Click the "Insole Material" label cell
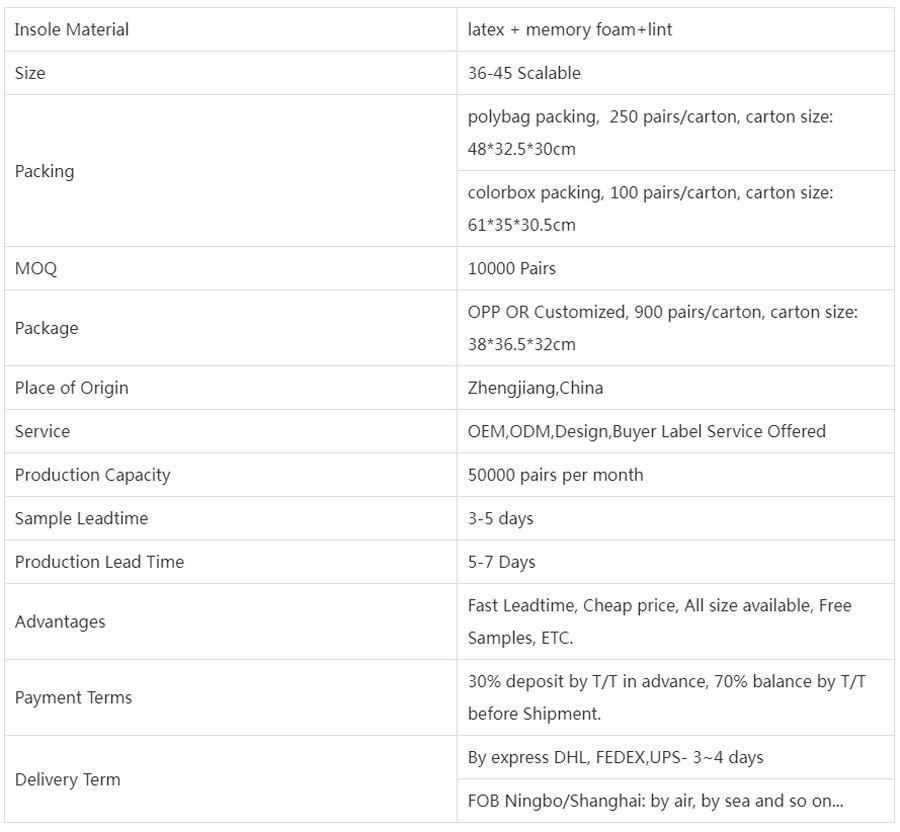 point(72,30)
